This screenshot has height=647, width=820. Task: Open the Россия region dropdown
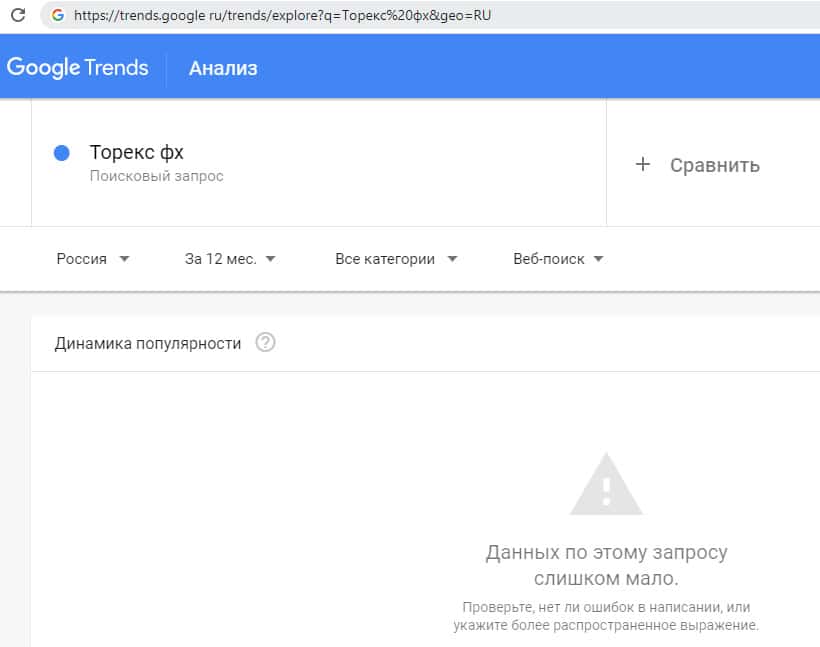(x=93, y=259)
